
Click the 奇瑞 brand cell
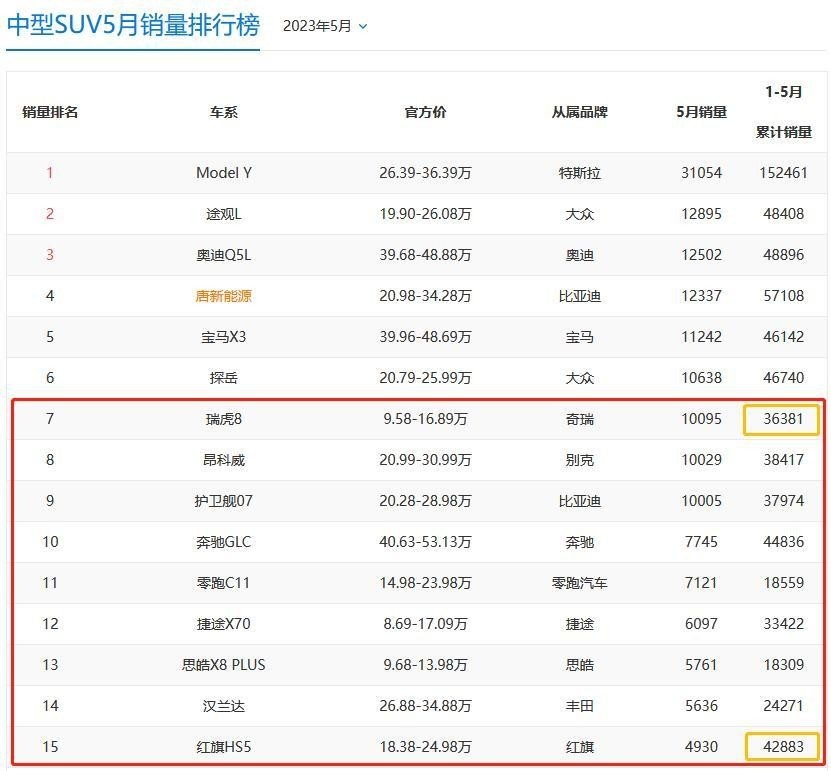coord(579,419)
